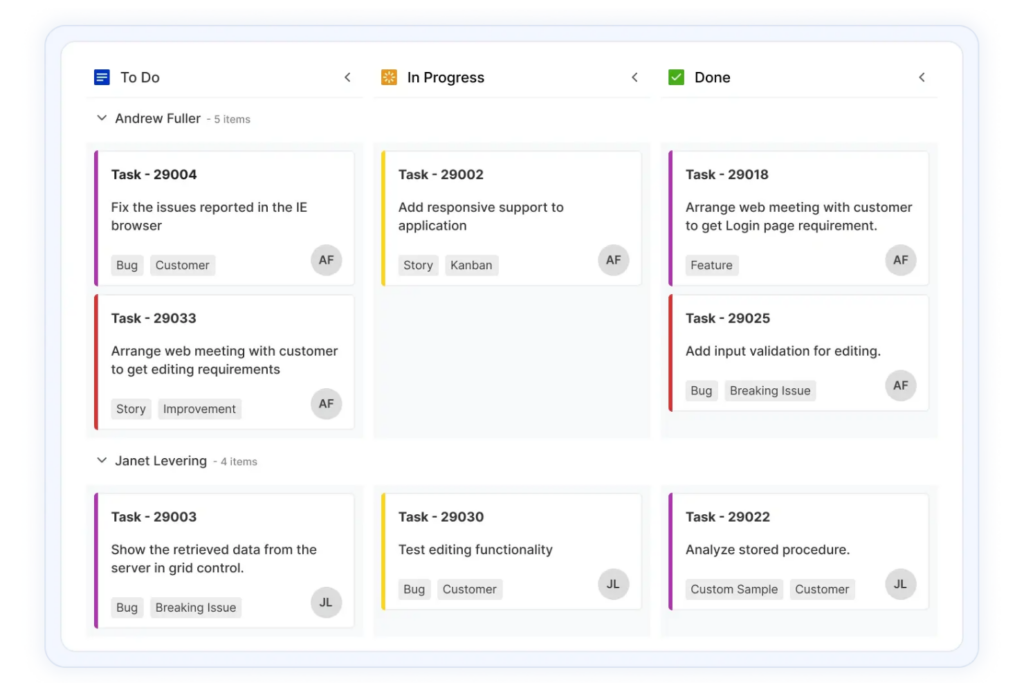Click the Customer tag on Task 29022
The width and height of the screenshot is (1024, 683).
(822, 589)
